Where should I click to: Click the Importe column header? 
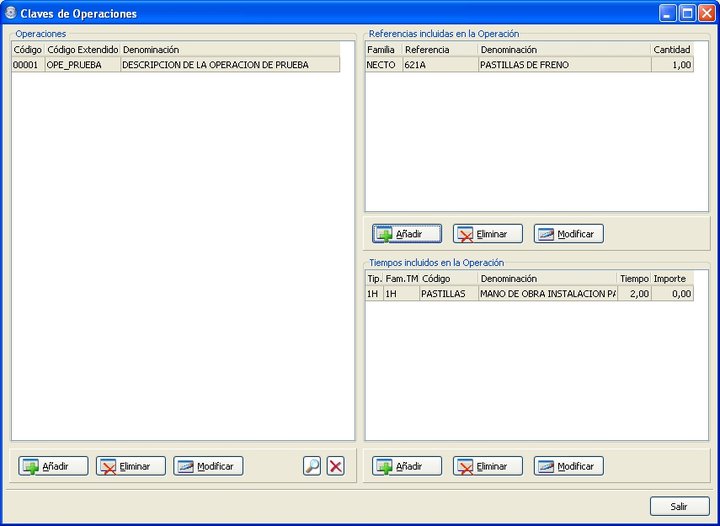[672, 279]
